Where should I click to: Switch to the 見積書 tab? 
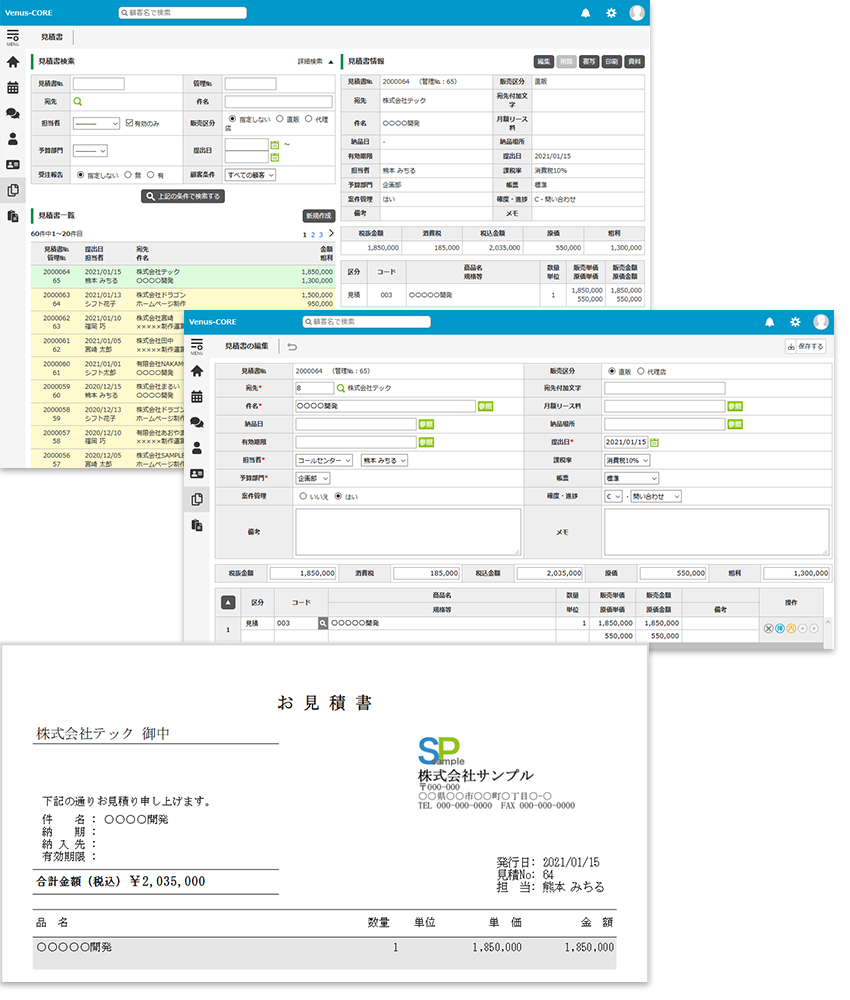coord(54,38)
